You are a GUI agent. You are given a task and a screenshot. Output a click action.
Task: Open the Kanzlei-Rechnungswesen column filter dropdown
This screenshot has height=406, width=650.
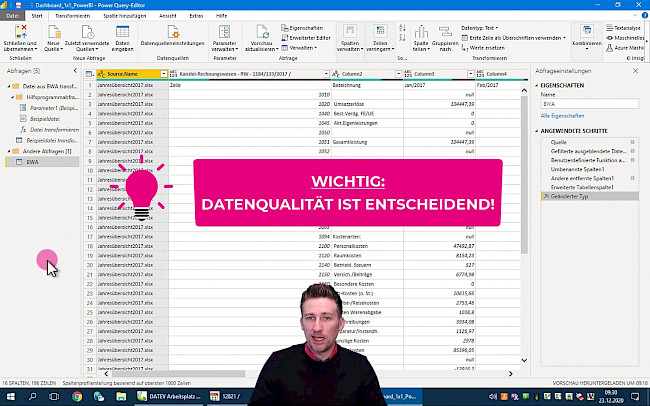pos(326,74)
